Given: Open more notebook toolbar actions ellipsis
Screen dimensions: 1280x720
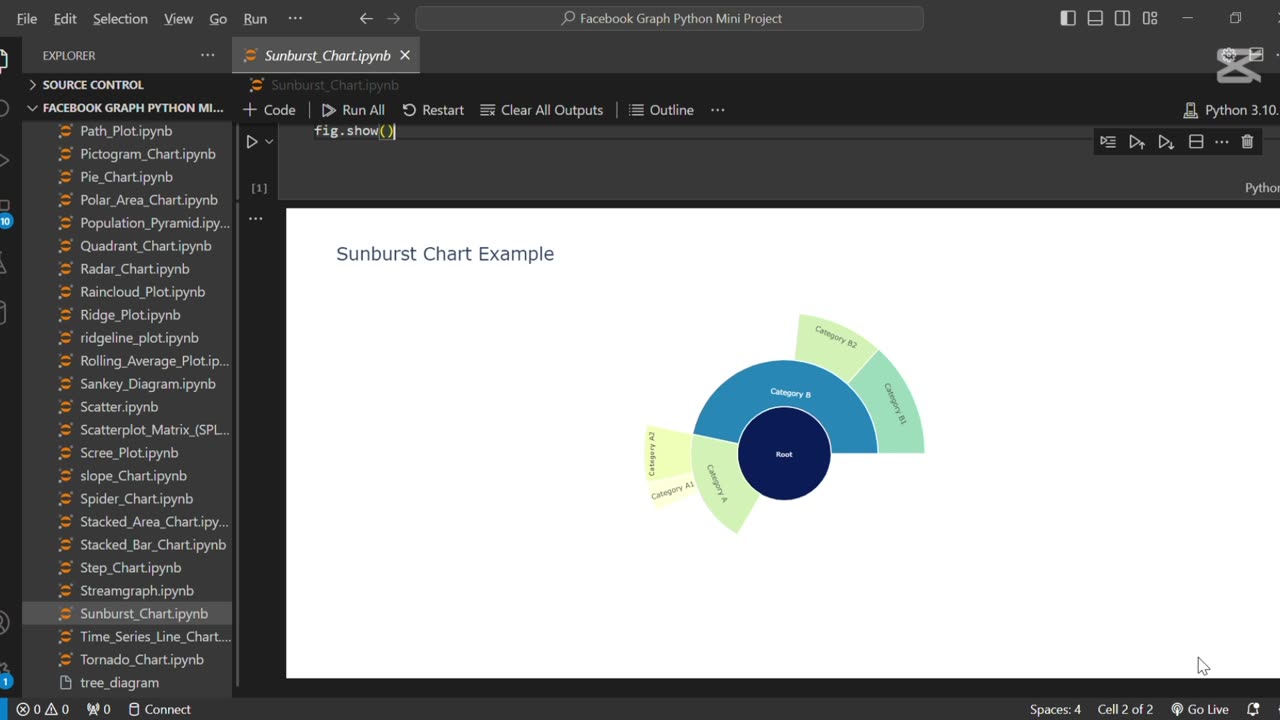Looking at the screenshot, I should point(717,110).
